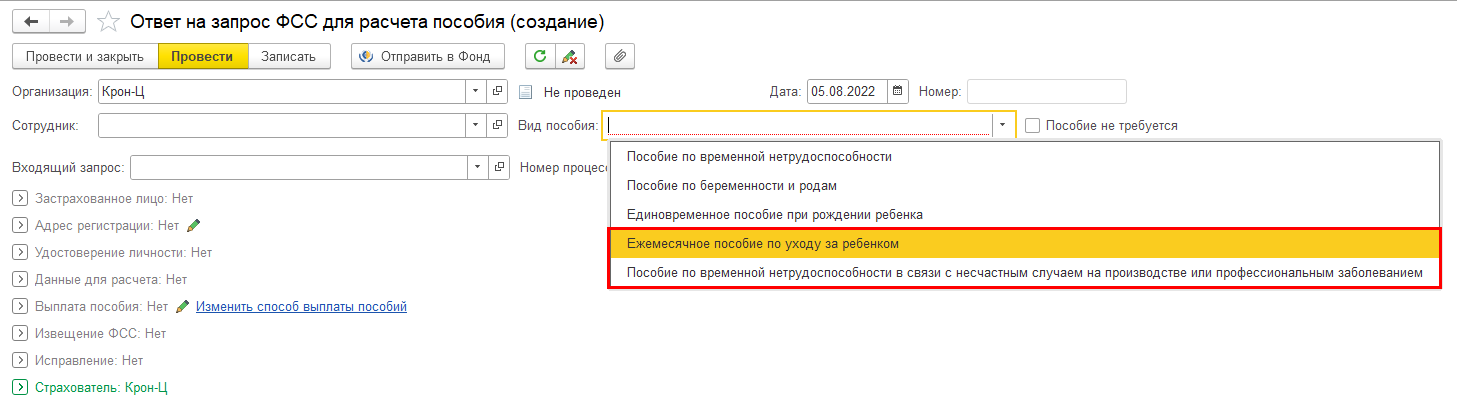The width and height of the screenshot is (1457, 404).
Task: Open the incoming request with the Входящий запрос open icon
Action: click(497, 166)
